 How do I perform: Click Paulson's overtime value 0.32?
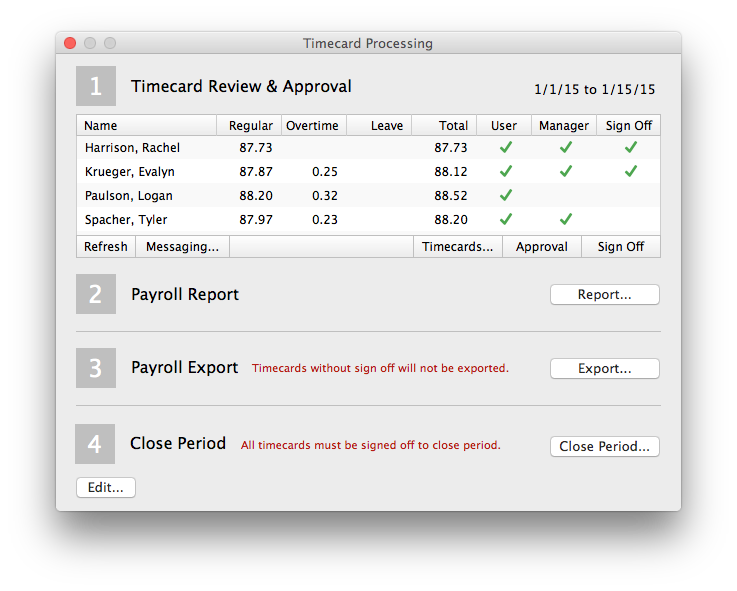pyautogui.click(x=325, y=196)
